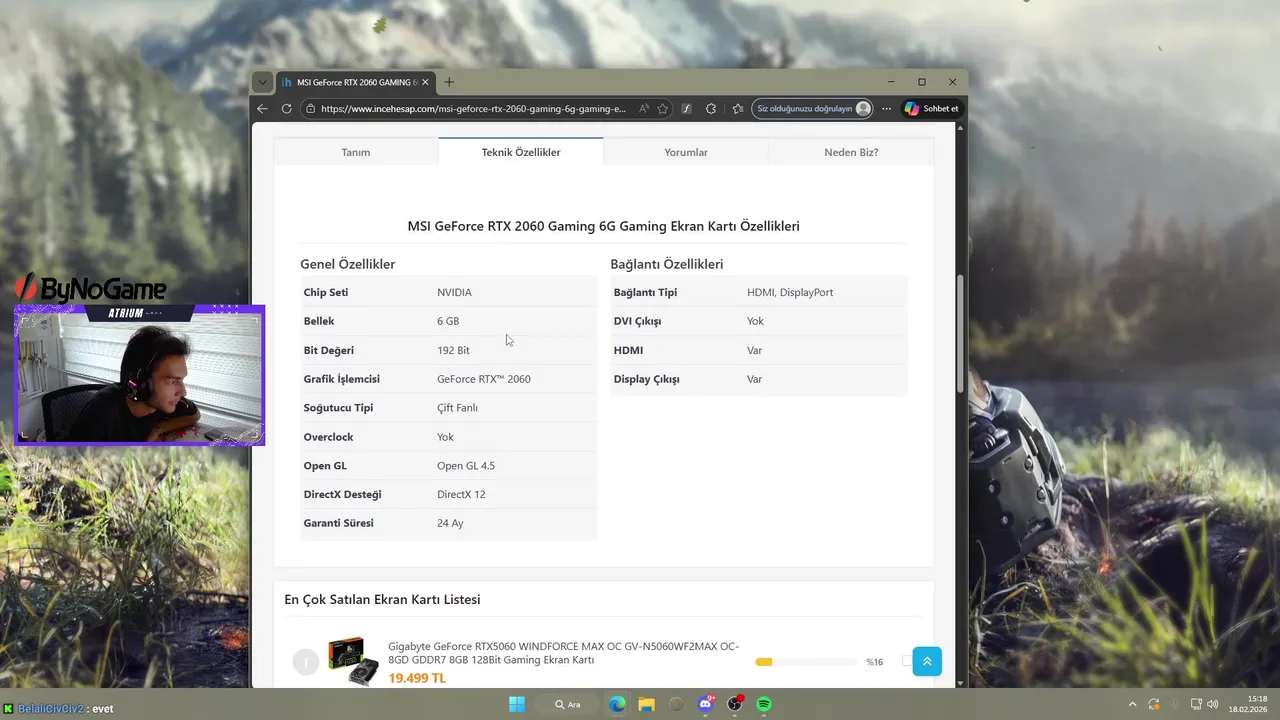Open Copilot Sohbet et button
Image resolution: width=1280 pixels, height=720 pixels.
(x=931, y=109)
